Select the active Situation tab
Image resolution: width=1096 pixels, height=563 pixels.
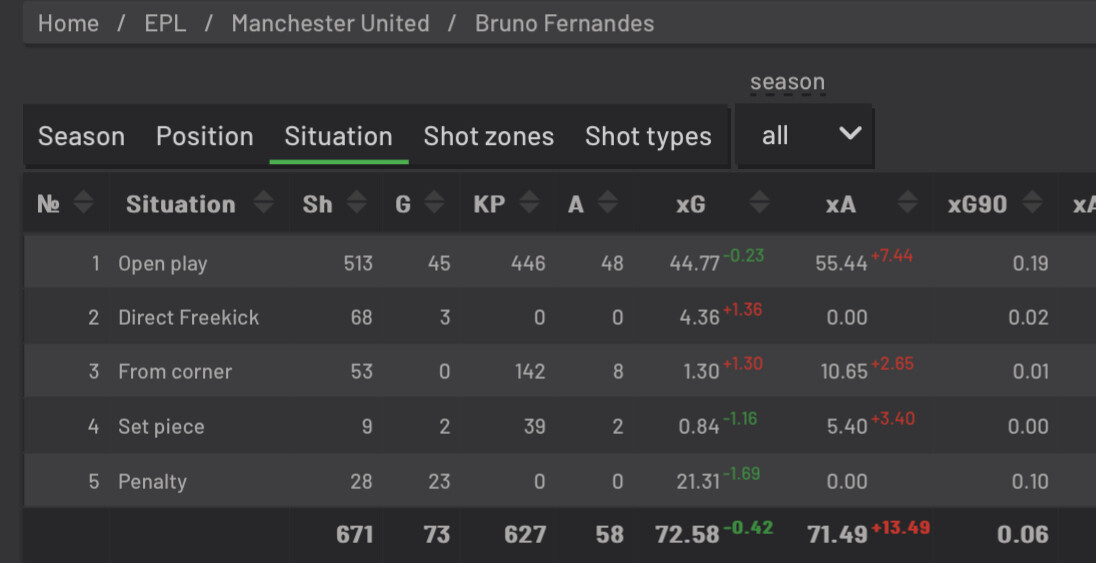tap(338, 136)
